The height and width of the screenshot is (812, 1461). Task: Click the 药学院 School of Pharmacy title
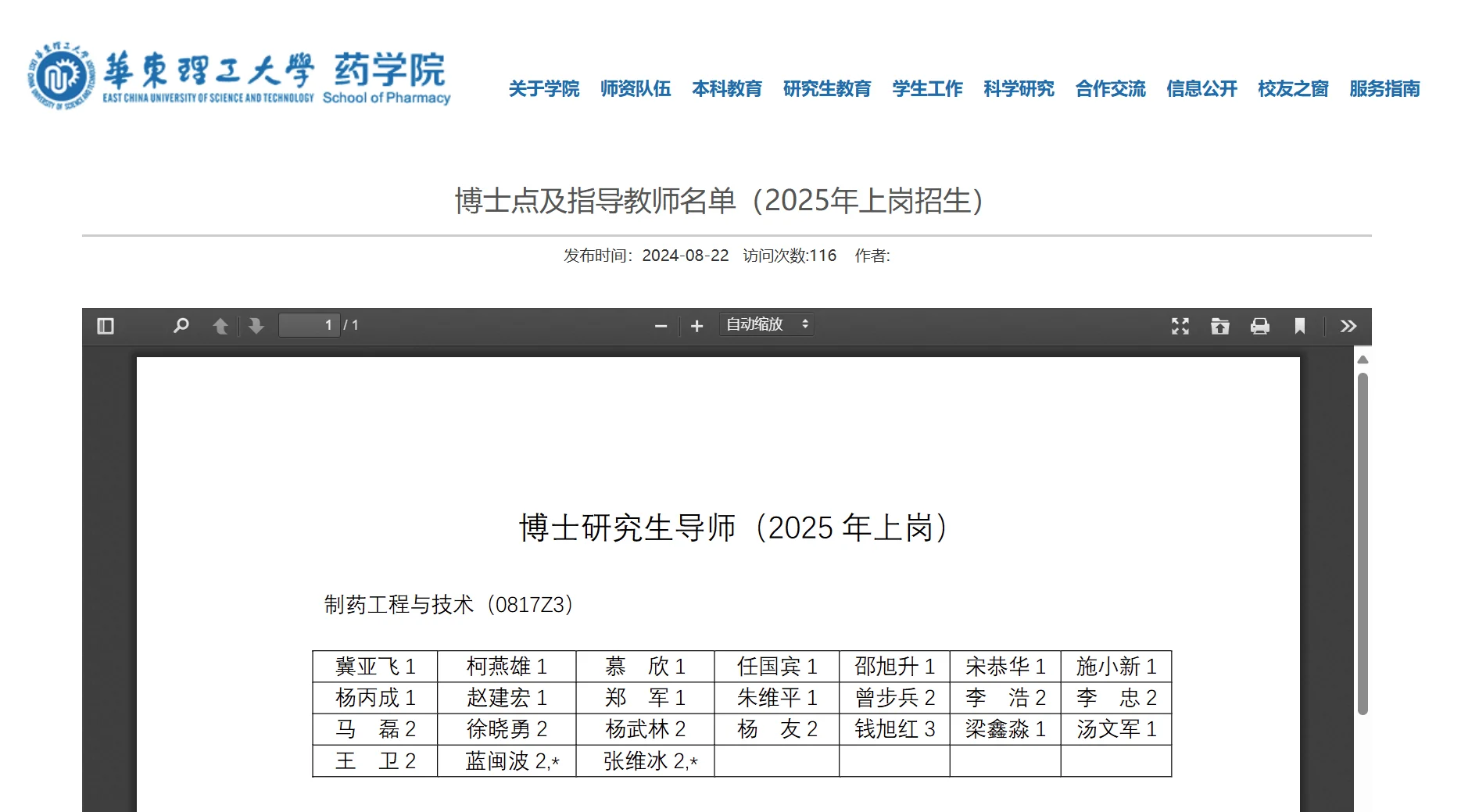387,78
